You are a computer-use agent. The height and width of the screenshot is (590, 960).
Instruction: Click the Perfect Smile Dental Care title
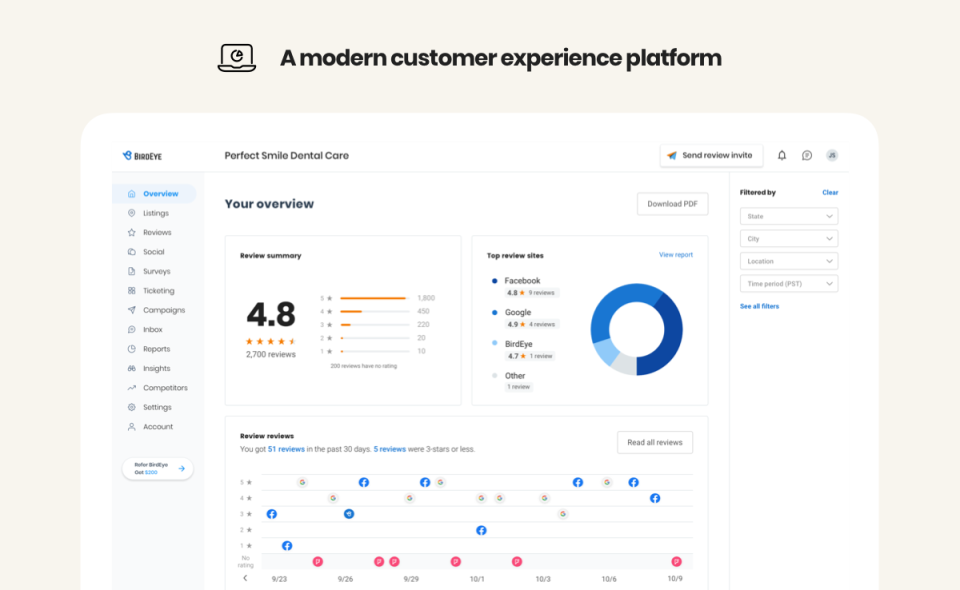(287, 155)
